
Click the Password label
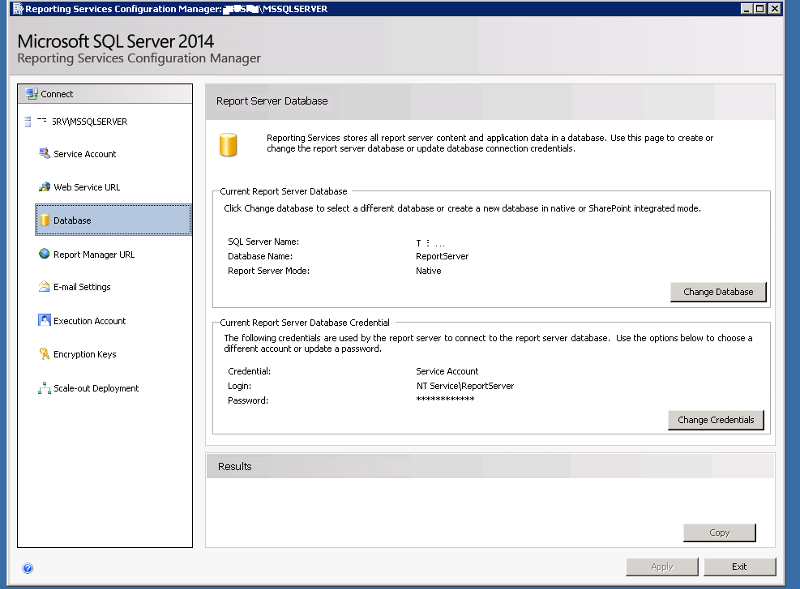(x=248, y=401)
